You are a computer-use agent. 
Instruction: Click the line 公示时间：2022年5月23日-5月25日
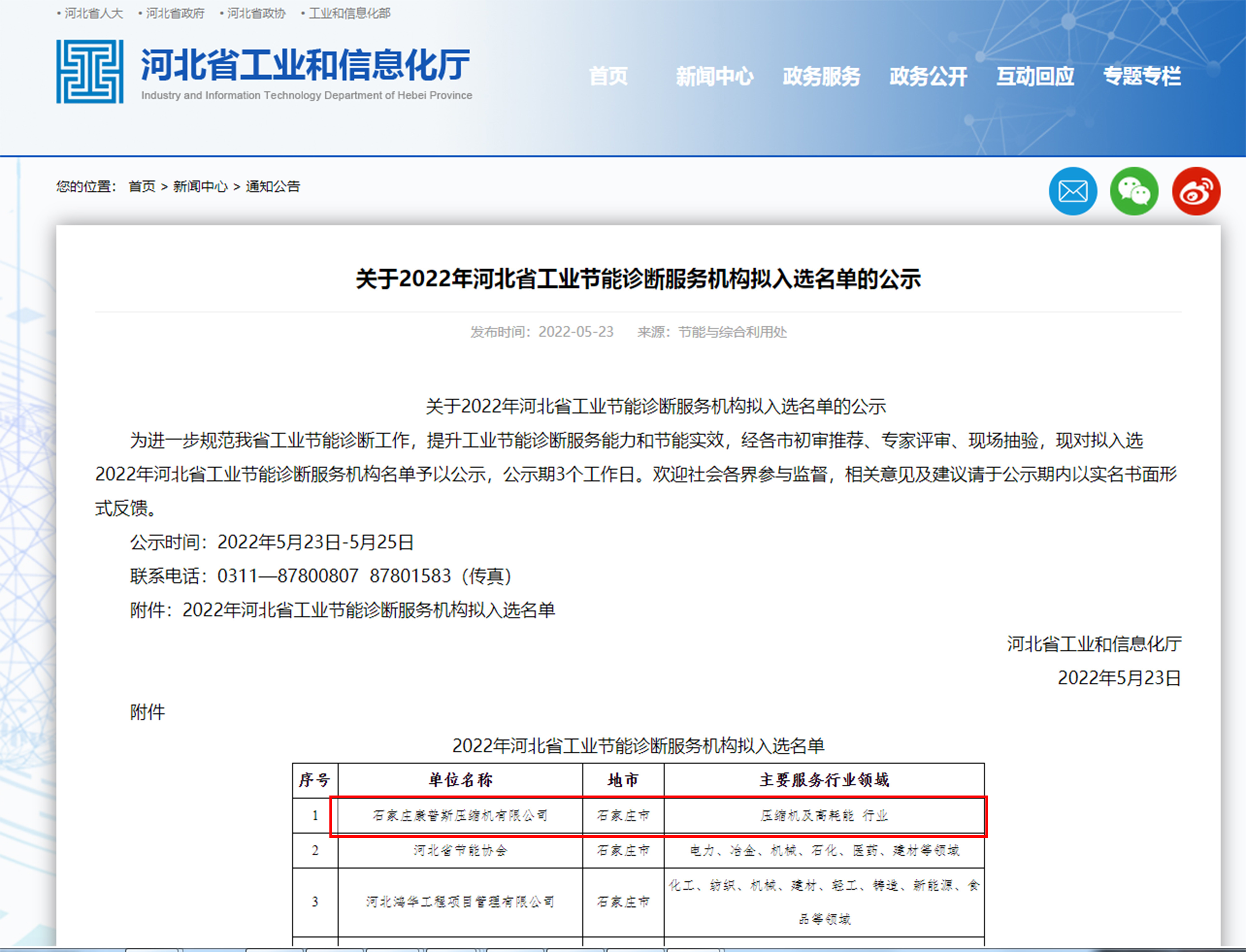coord(272,542)
